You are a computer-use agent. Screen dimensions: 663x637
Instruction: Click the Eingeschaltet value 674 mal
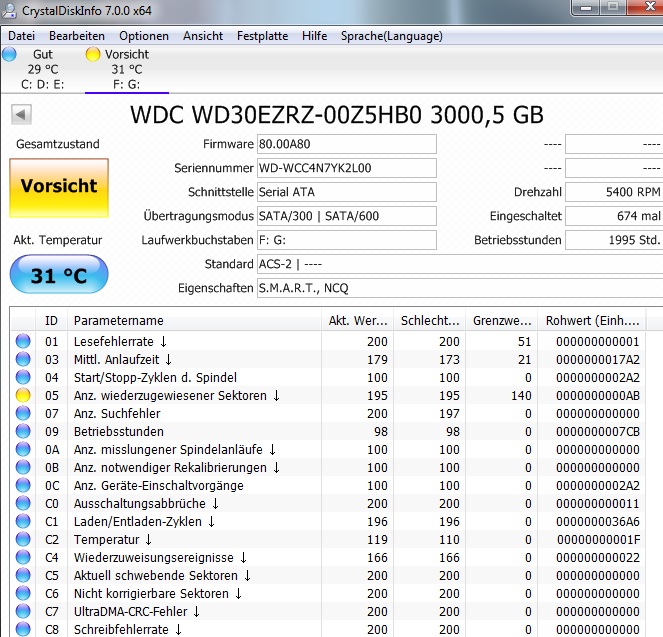click(614, 216)
